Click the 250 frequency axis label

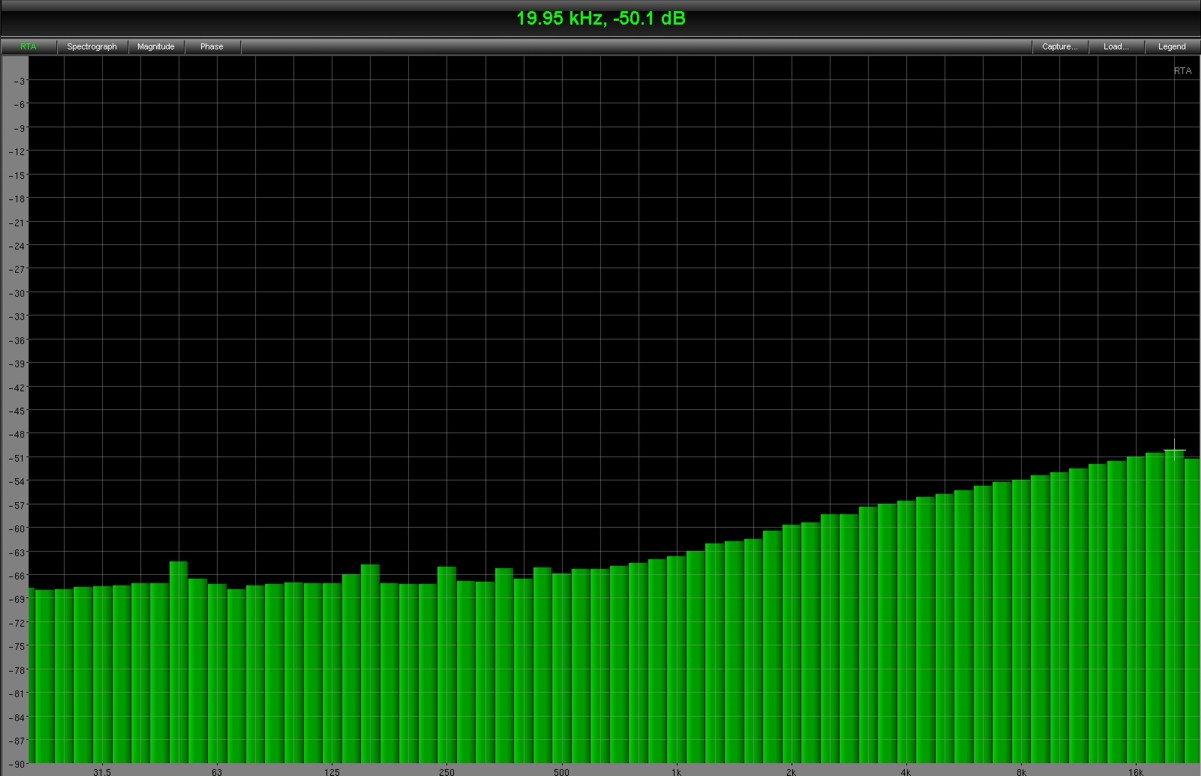[x=446, y=771]
